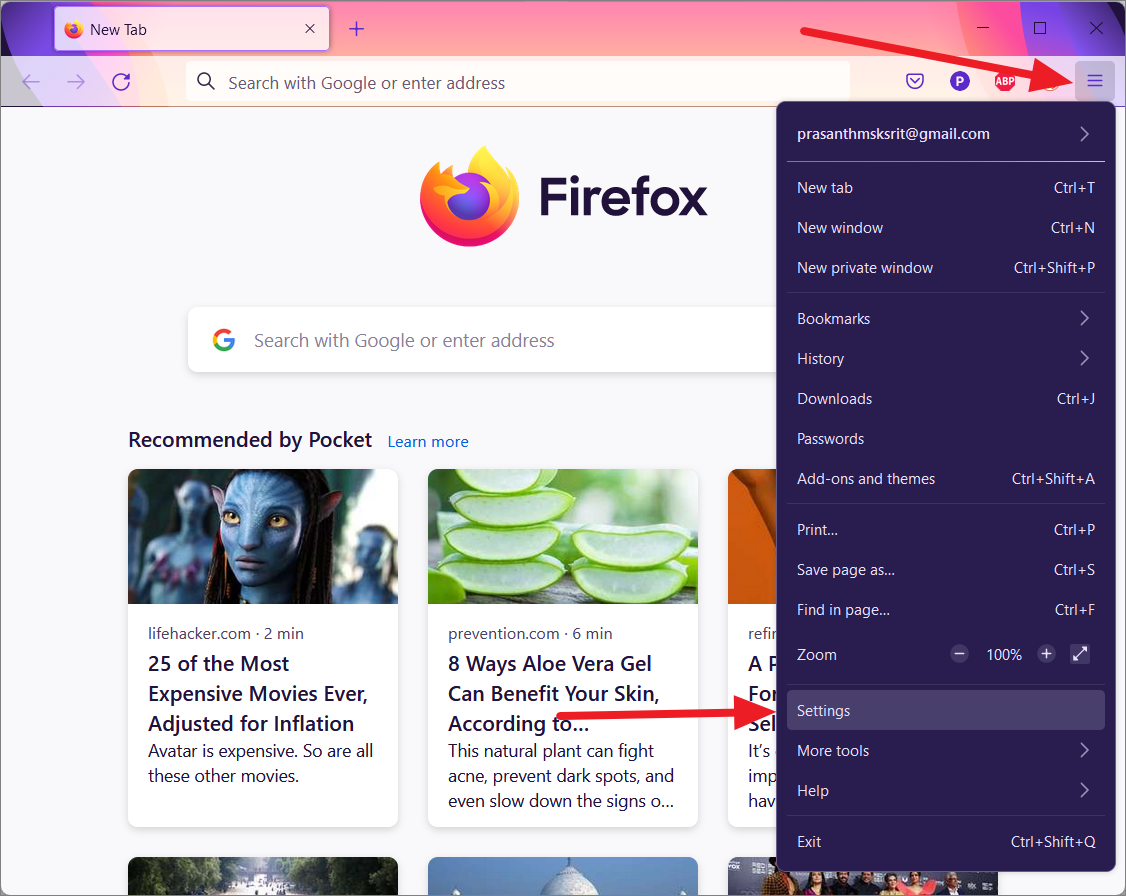Go back with the back arrow
This screenshot has height=896, width=1126.
[31, 82]
